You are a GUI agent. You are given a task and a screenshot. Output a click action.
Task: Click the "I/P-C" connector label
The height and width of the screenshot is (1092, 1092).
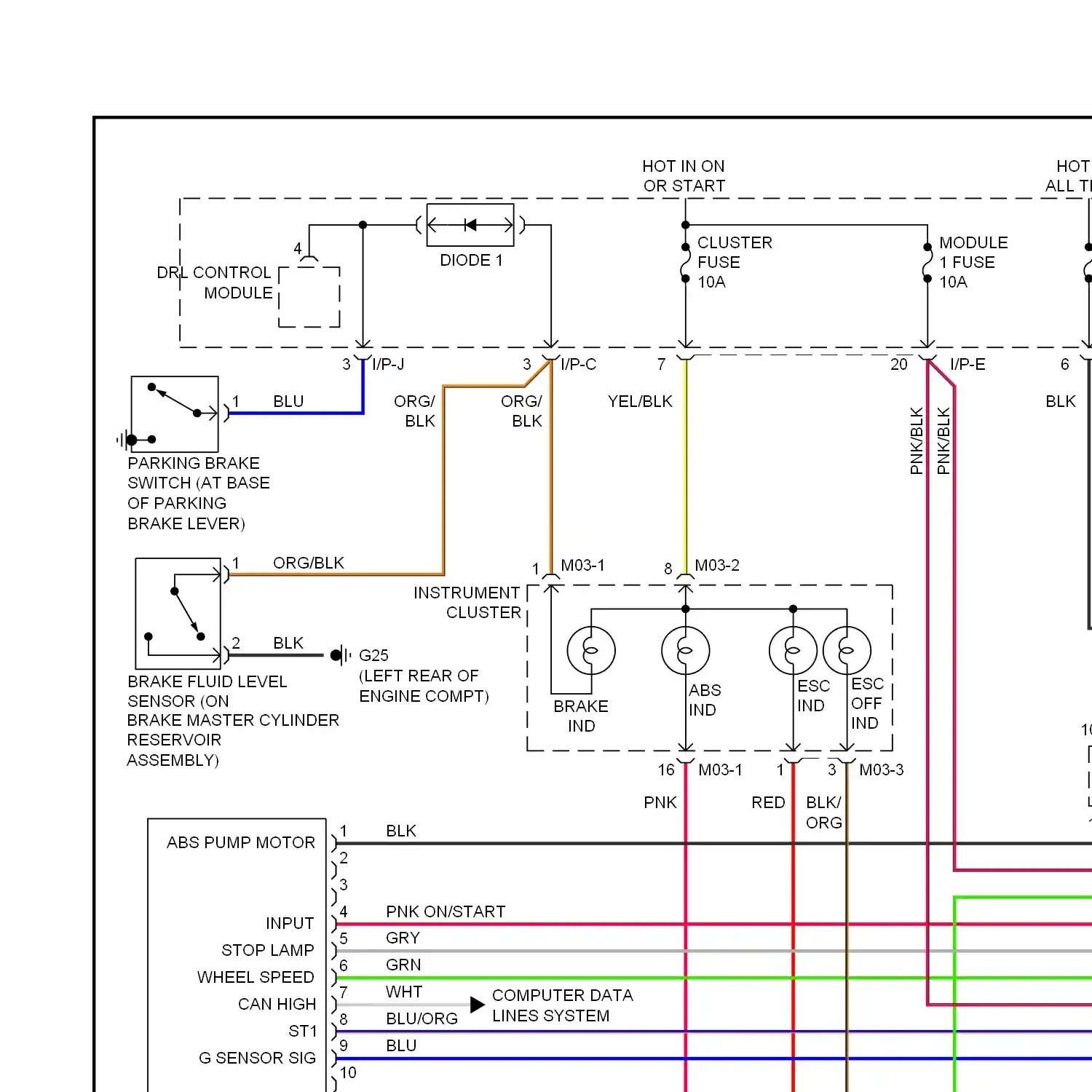coord(579,364)
